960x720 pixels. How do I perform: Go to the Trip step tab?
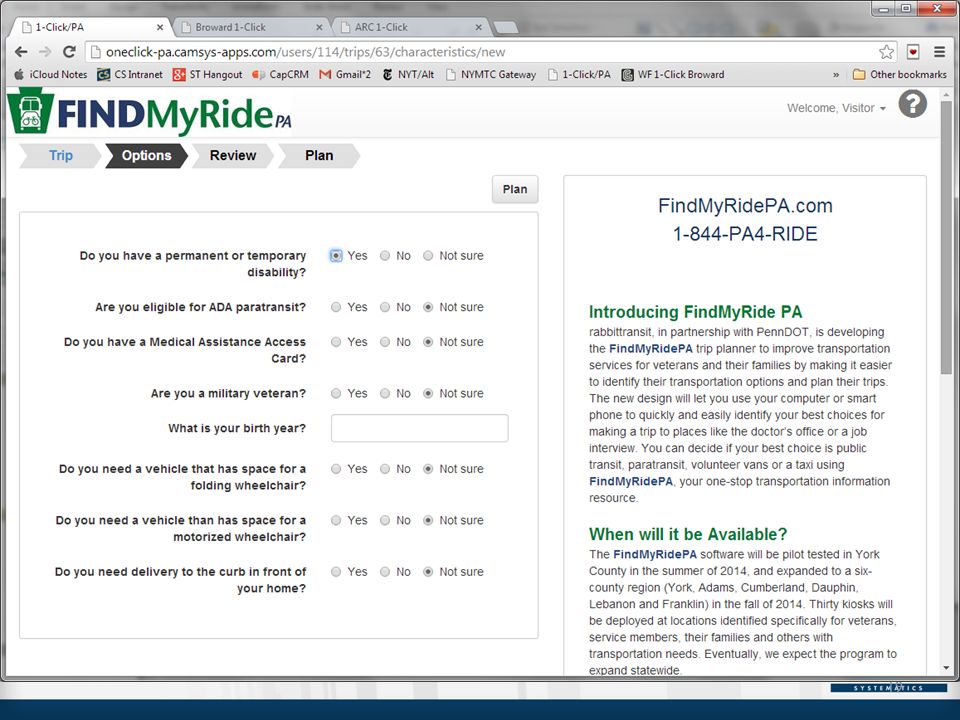(61, 156)
